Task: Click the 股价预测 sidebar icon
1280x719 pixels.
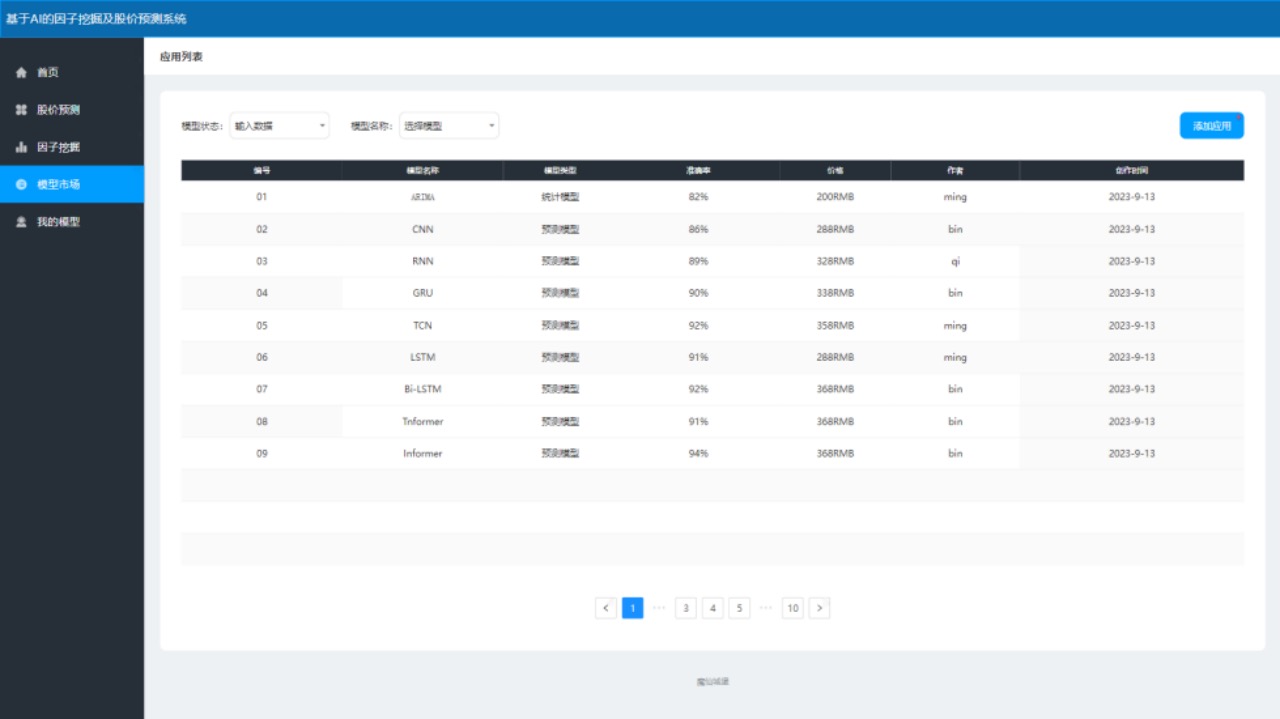Action: (x=21, y=110)
